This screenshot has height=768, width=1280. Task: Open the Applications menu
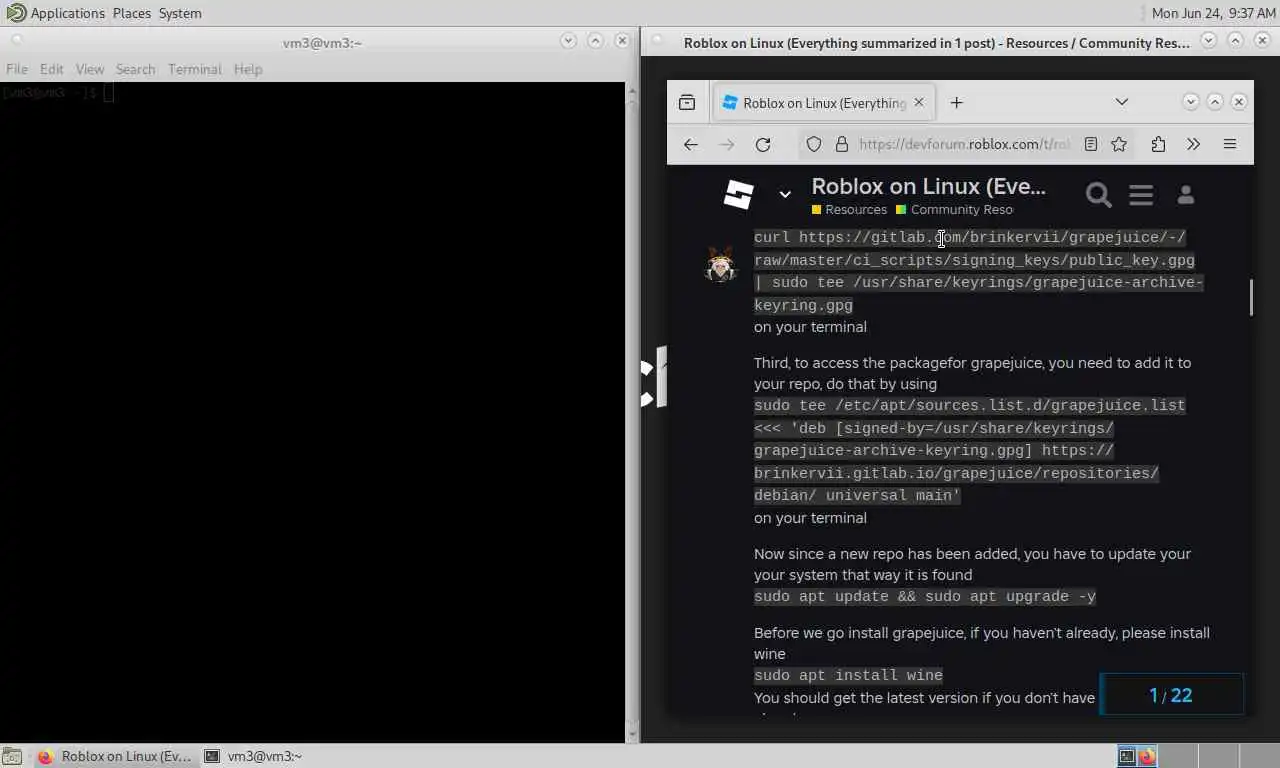coord(68,13)
